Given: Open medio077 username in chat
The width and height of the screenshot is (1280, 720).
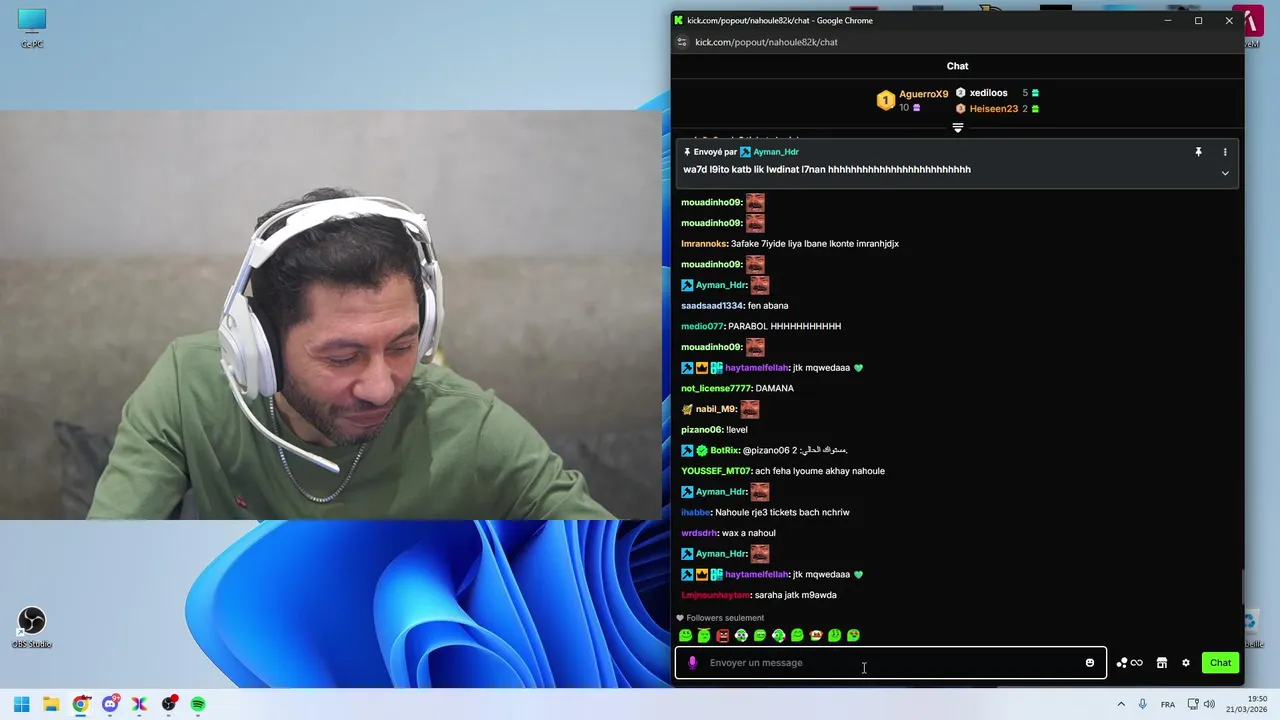Looking at the screenshot, I should (702, 327).
